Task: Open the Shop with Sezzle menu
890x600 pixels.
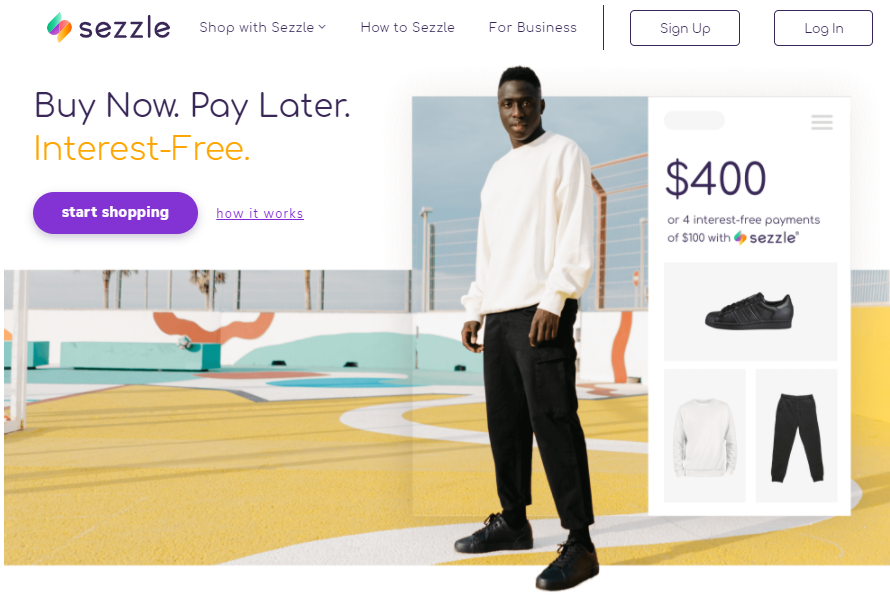Action: (x=262, y=27)
